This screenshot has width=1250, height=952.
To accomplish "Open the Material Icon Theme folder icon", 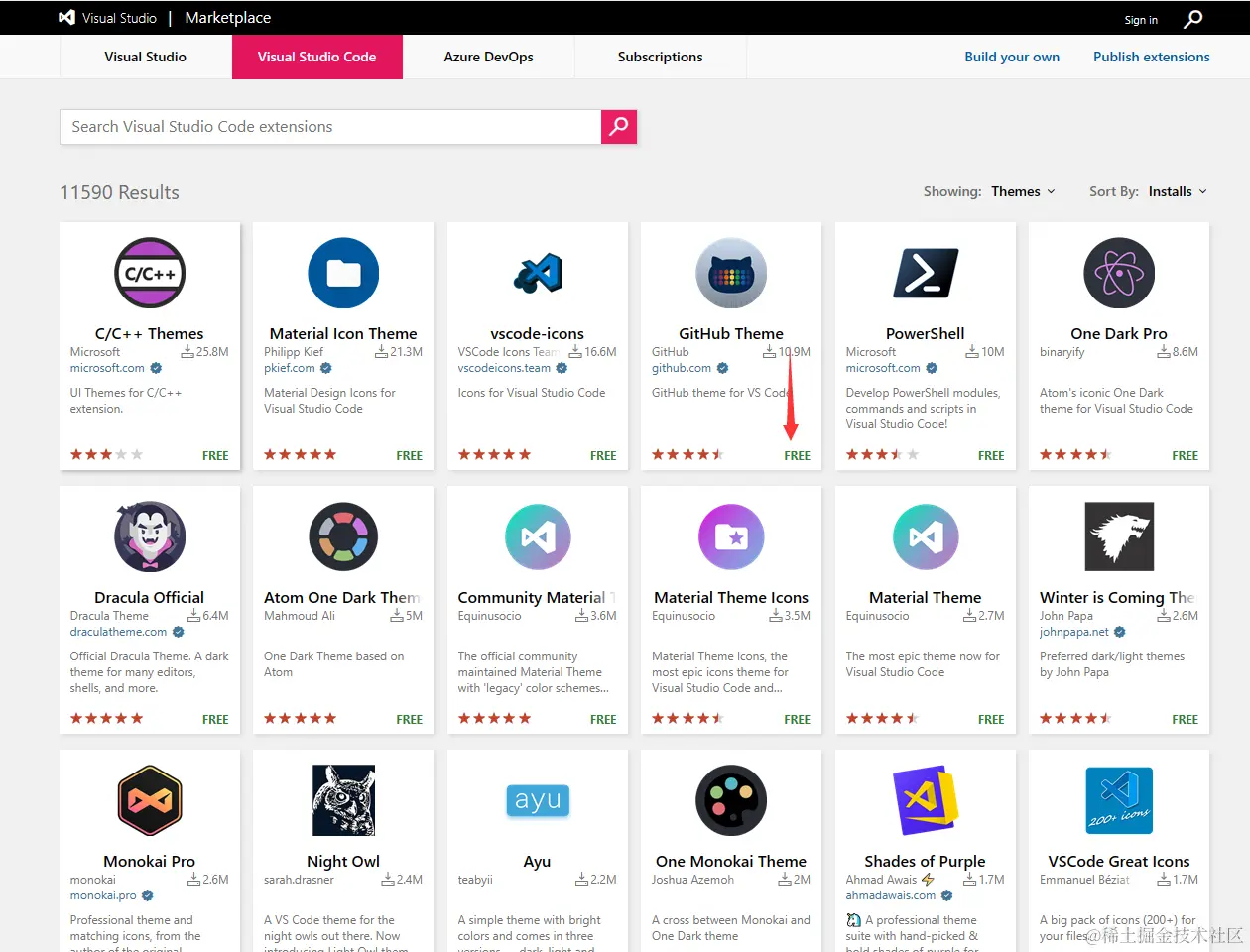I will 343,273.
